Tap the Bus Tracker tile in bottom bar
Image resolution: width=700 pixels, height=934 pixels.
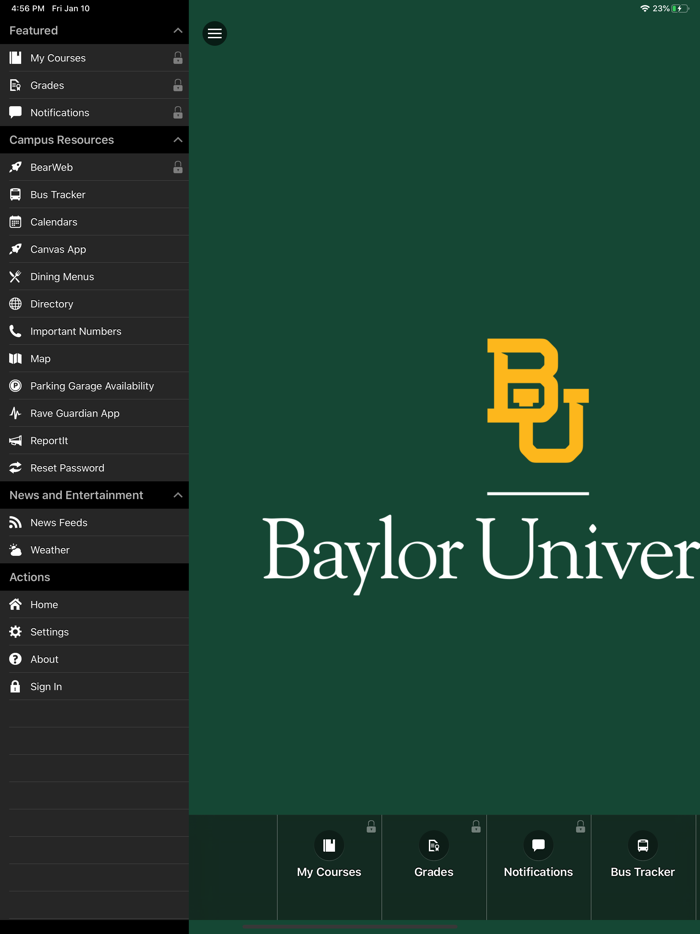(x=643, y=867)
